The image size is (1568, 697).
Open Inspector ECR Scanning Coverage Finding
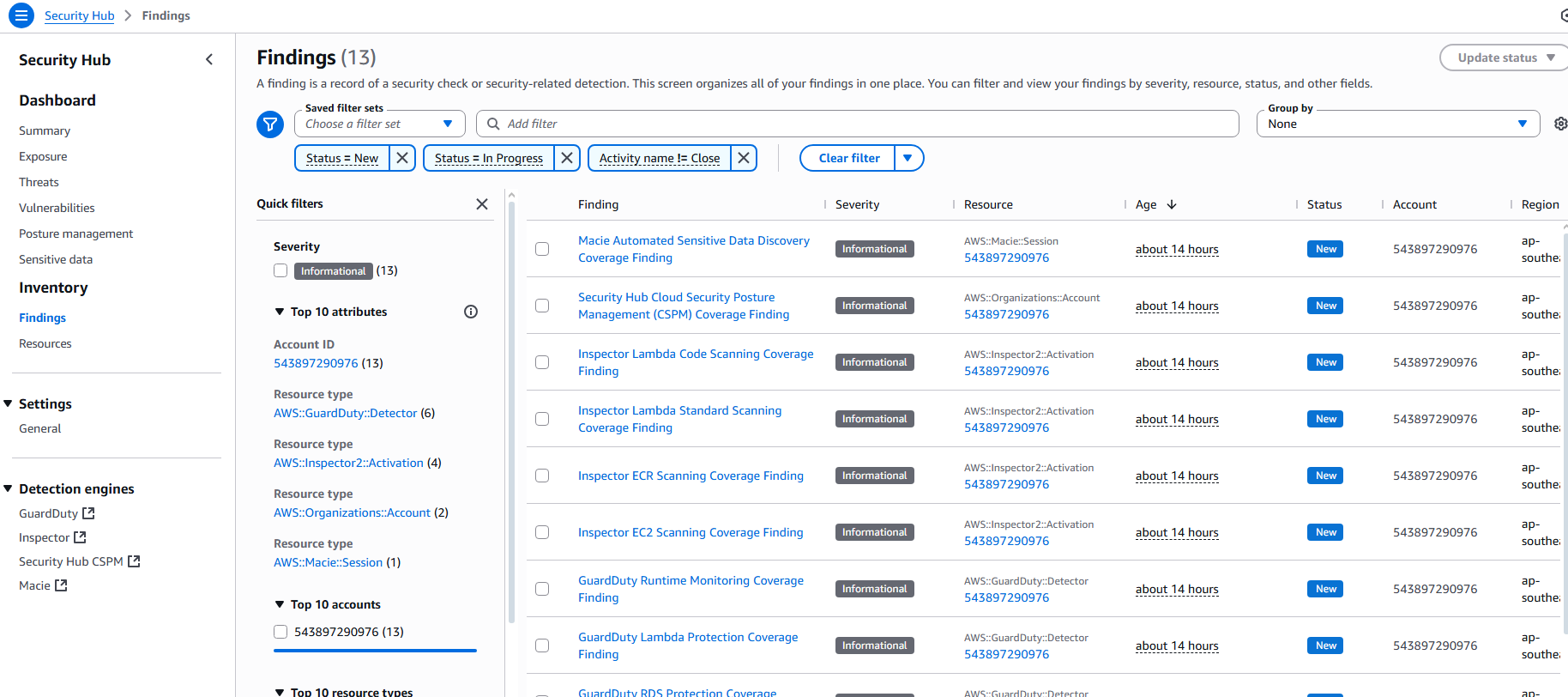(x=691, y=476)
